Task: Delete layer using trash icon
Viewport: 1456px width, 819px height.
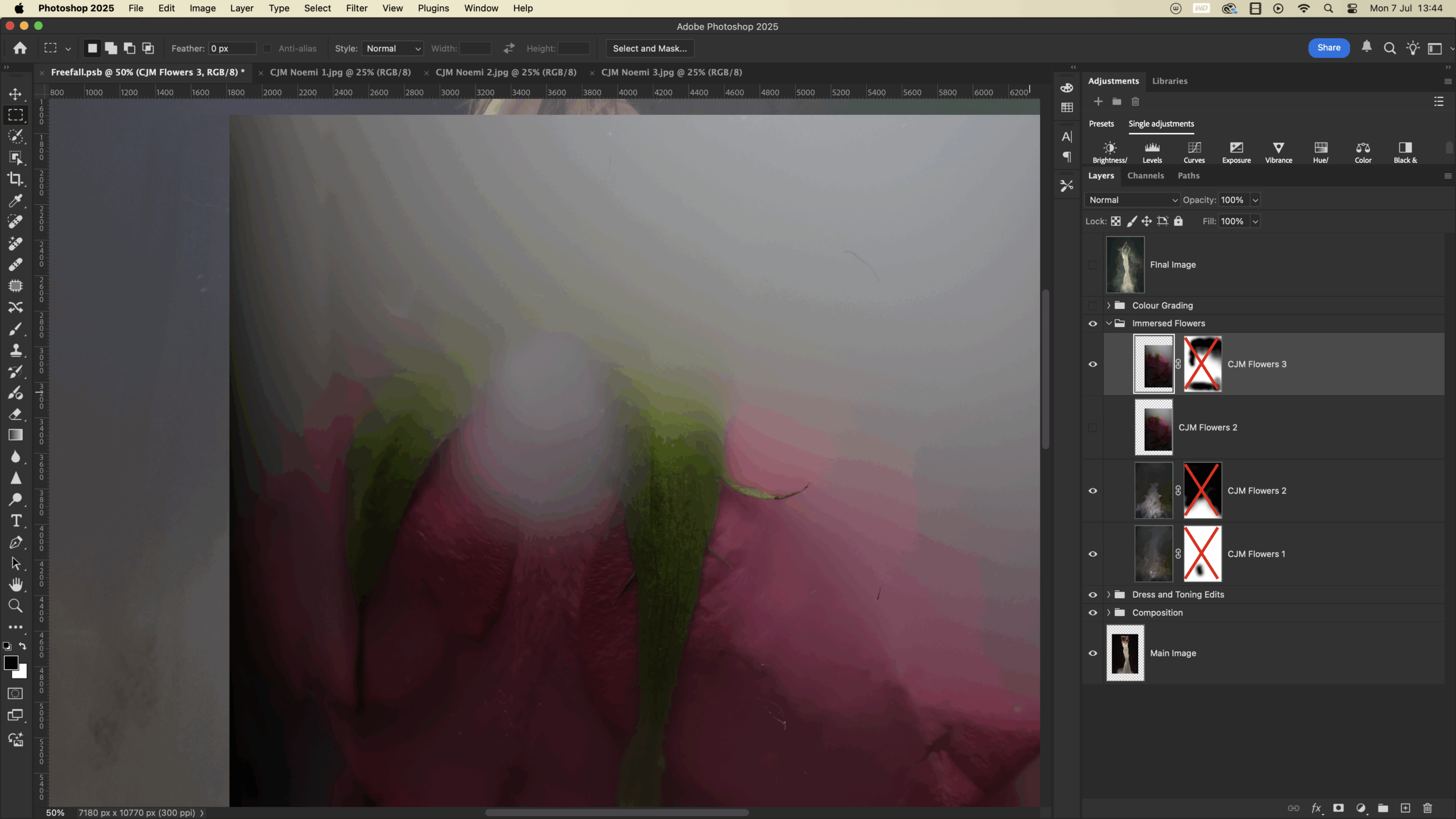Action: click(1427, 808)
